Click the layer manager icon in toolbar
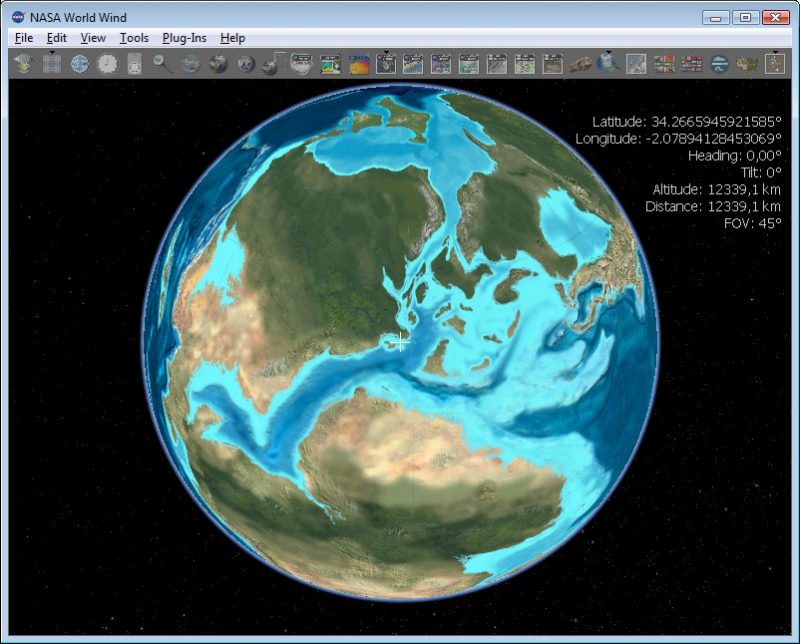 23,64
